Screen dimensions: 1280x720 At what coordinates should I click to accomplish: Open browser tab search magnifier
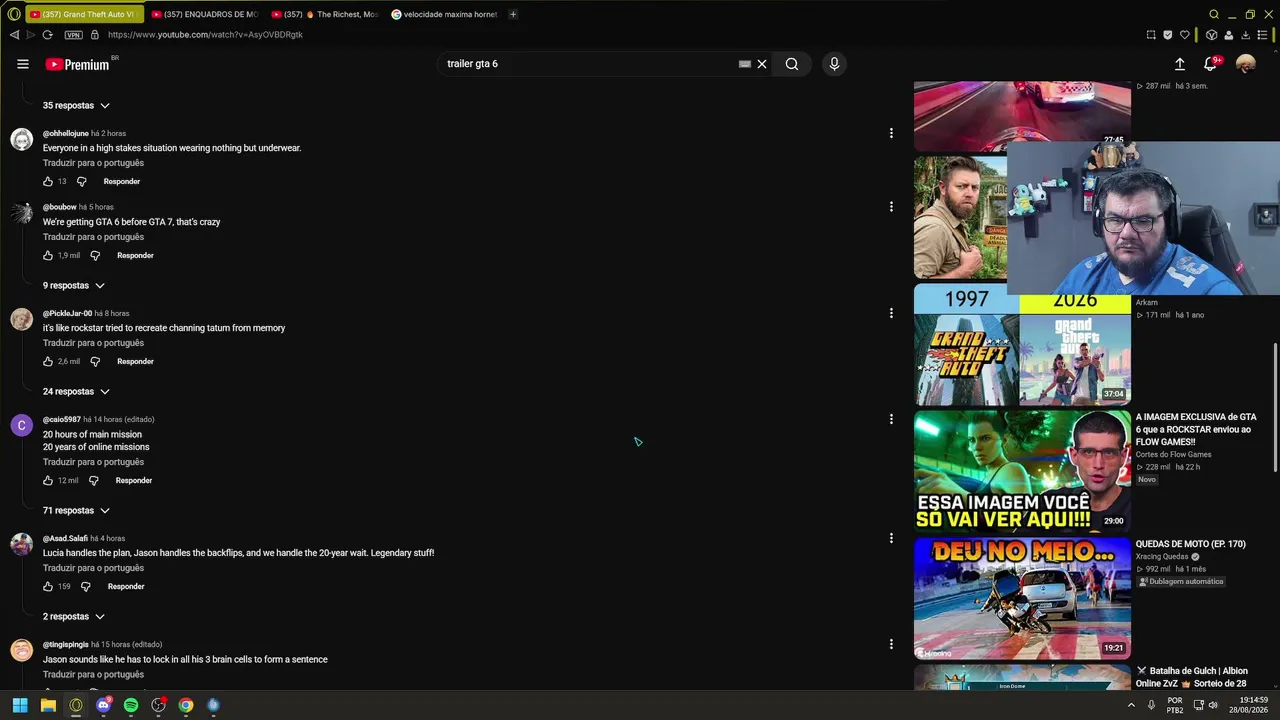[x=1214, y=14]
